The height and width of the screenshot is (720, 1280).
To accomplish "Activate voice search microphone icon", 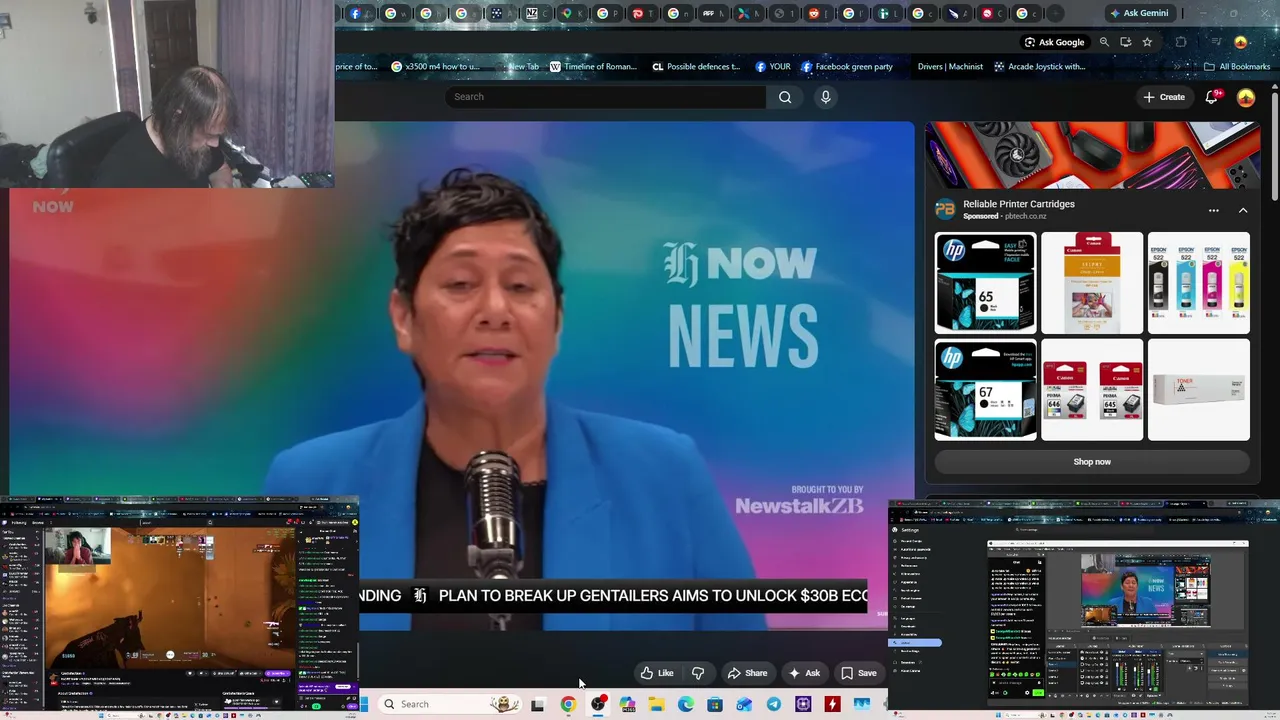I will pyautogui.click(x=825, y=97).
